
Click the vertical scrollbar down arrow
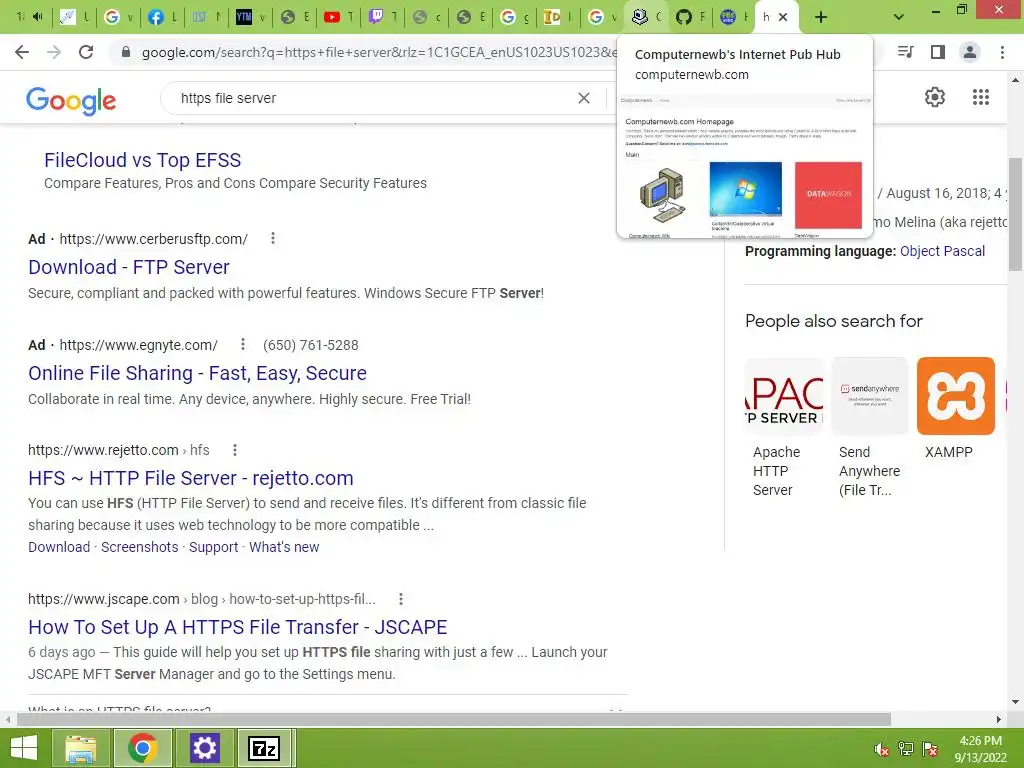(x=1016, y=703)
